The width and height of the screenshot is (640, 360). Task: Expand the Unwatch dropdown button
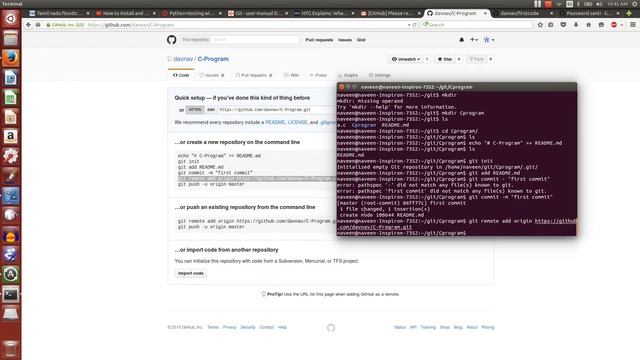pyautogui.click(x=406, y=59)
